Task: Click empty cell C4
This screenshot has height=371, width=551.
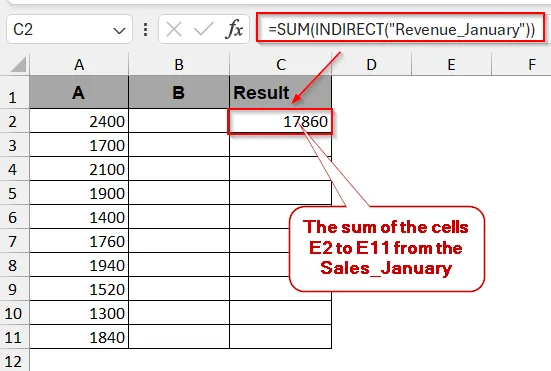Action: [x=280, y=169]
